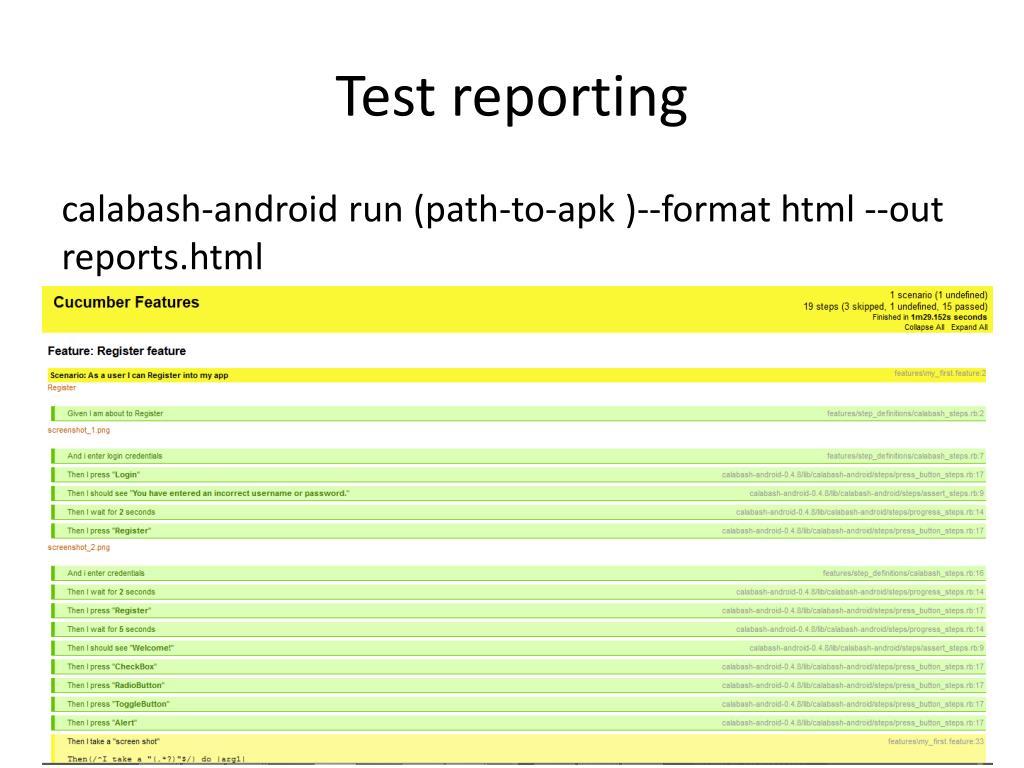Open the screenshot_2.png link
The width and height of the screenshot is (1024, 768).
click(x=79, y=547)
